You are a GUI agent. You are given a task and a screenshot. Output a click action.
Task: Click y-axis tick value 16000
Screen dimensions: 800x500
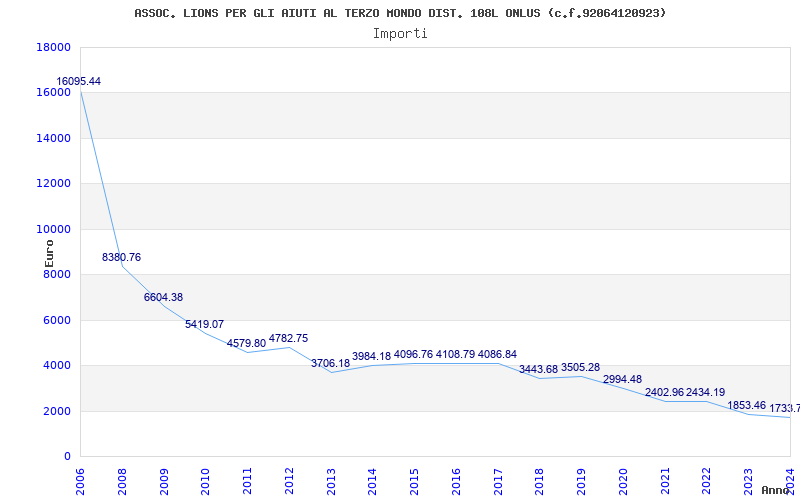[x=54, y=92]
